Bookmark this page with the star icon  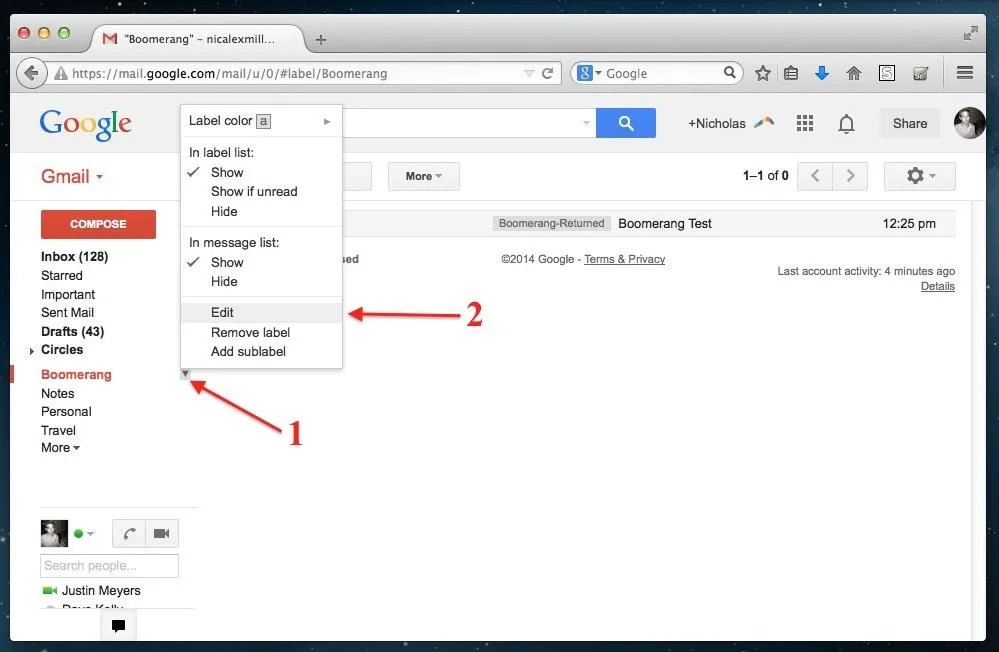click(763, 73)
